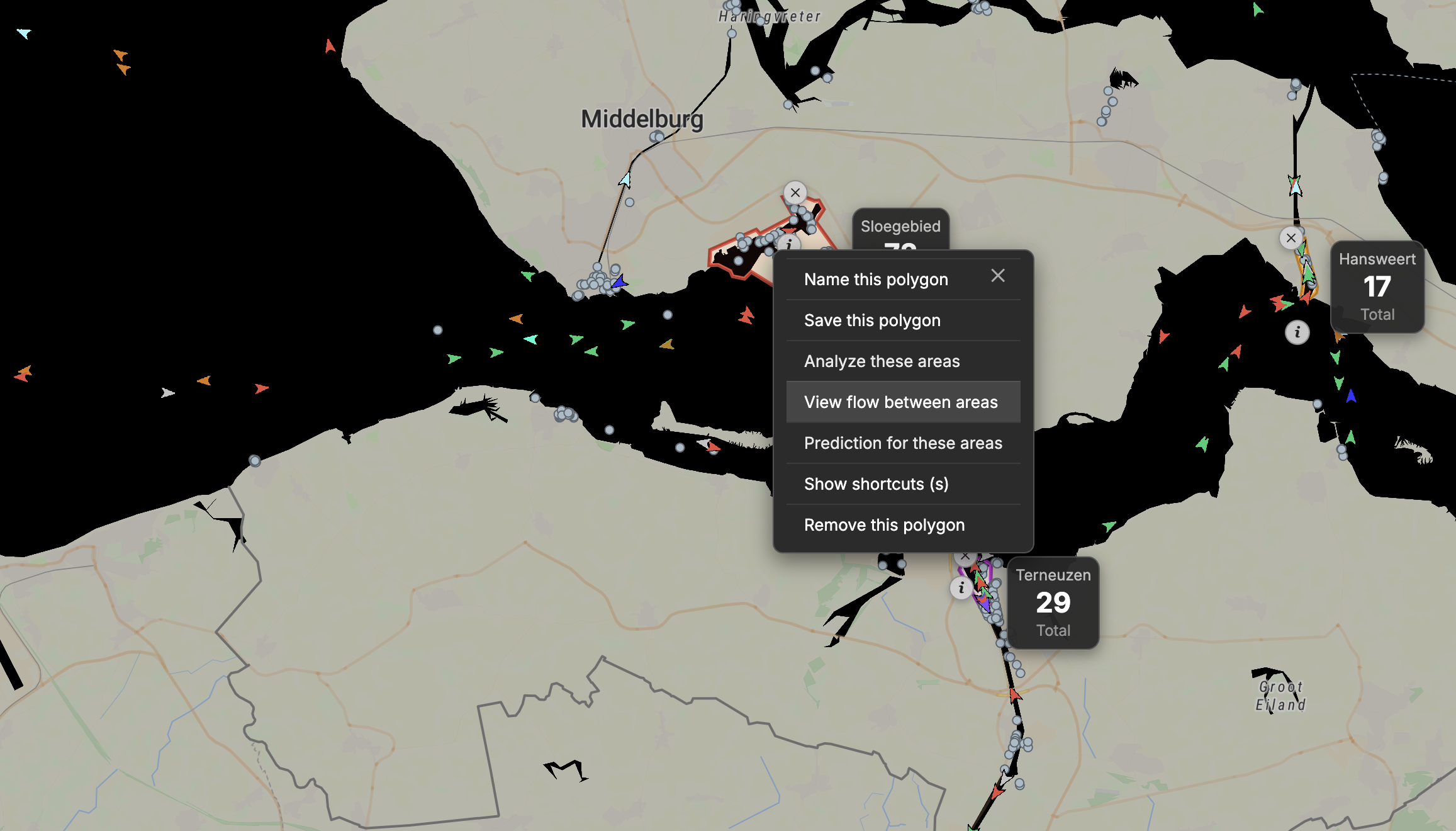The width and height of the screenshot is (1456, 831).
Task: Click Remove this polygon
Action: (x=884, y=525)
